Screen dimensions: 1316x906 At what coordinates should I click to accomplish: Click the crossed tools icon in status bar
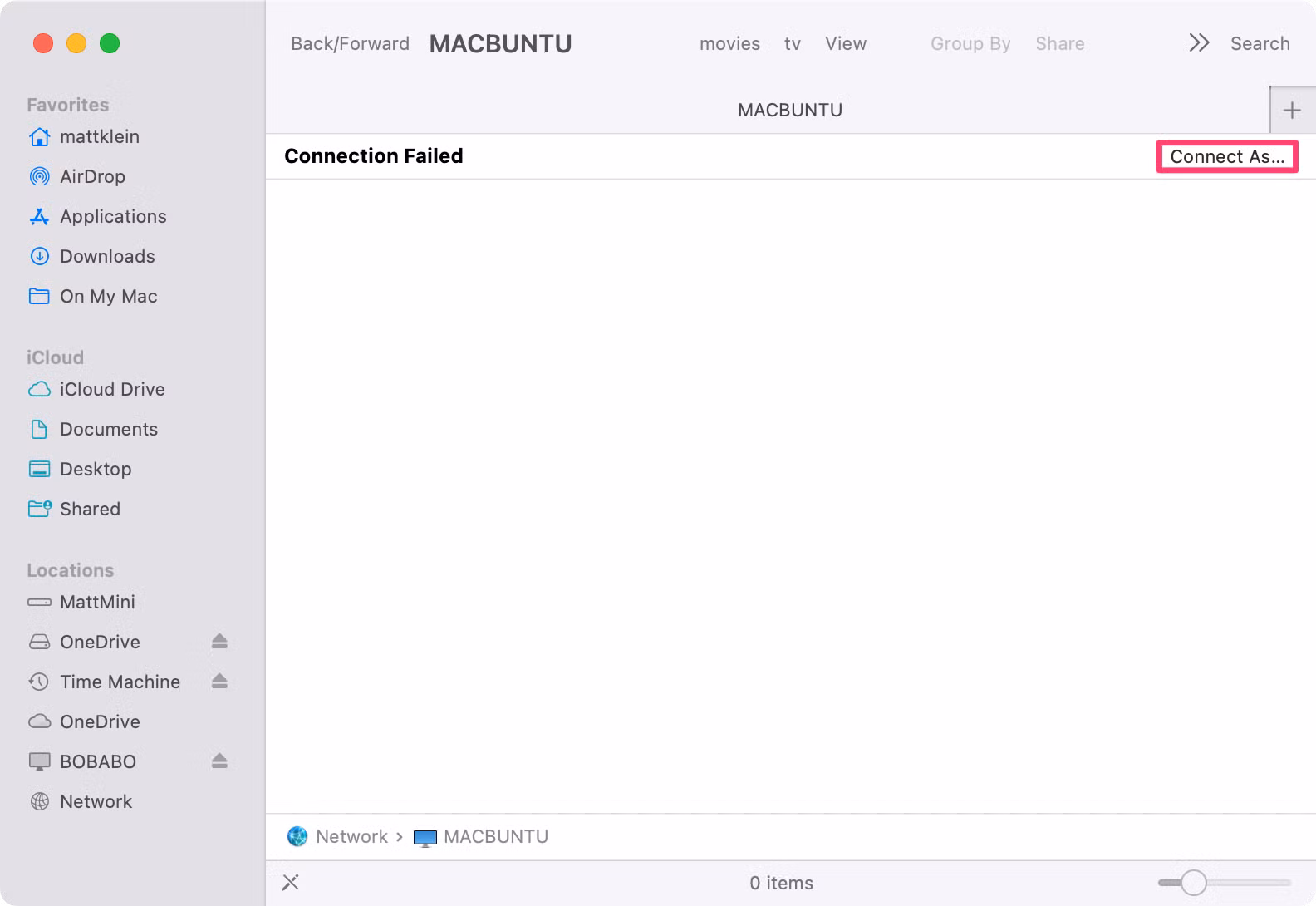291,883
